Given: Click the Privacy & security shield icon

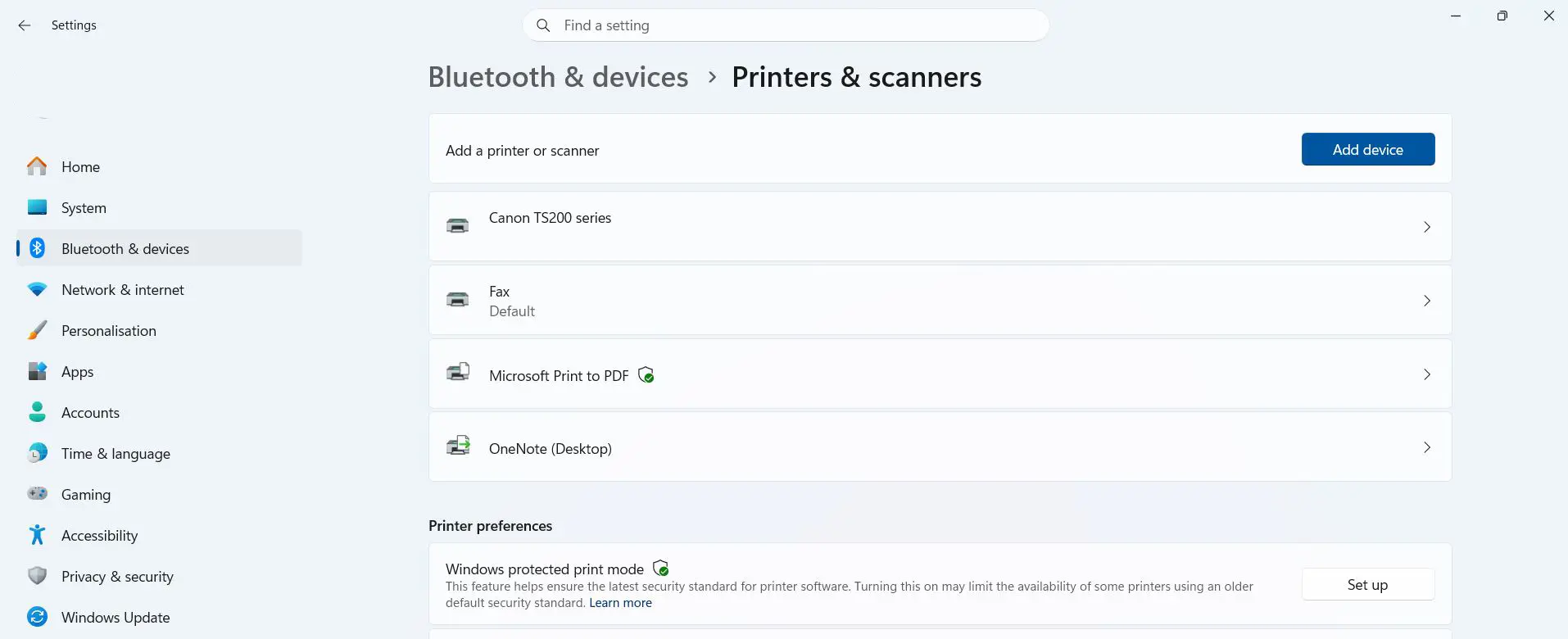Looking at the screenshot, I should point(37,576).
